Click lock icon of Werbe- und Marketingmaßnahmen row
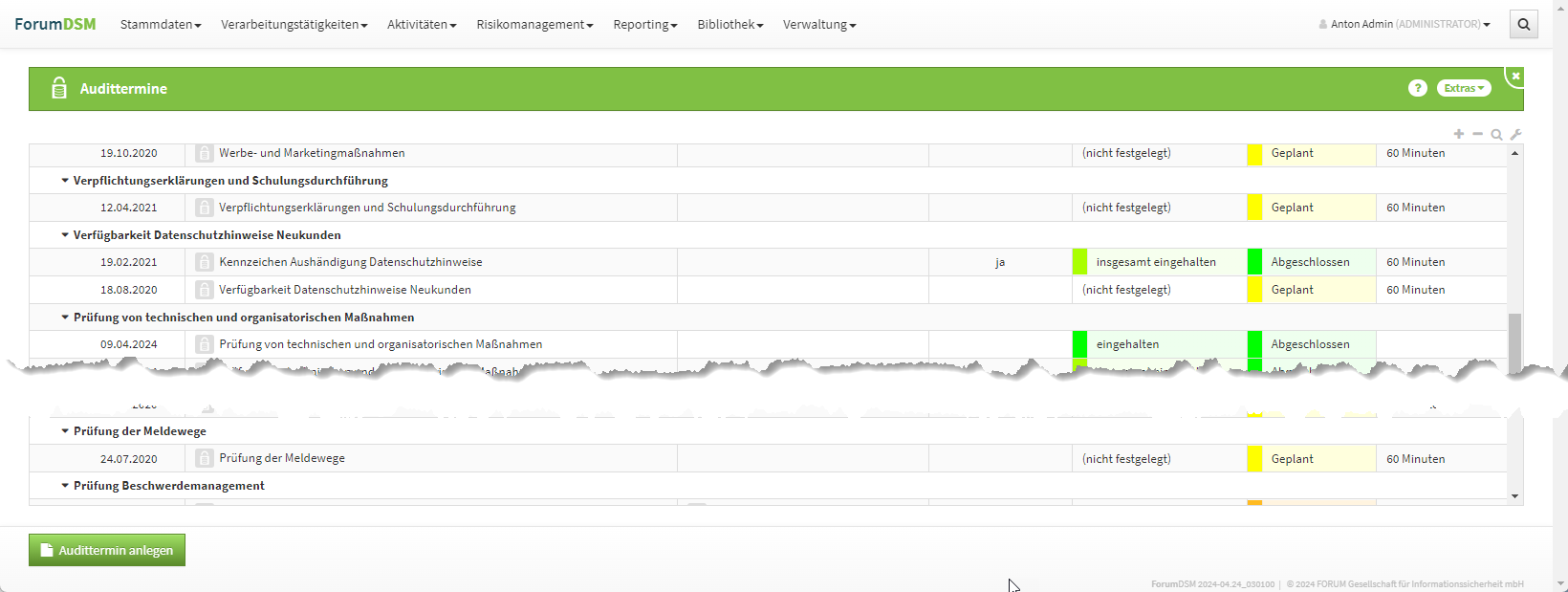The height and width of the screenshot is (592, 1568). click(204, 153)
